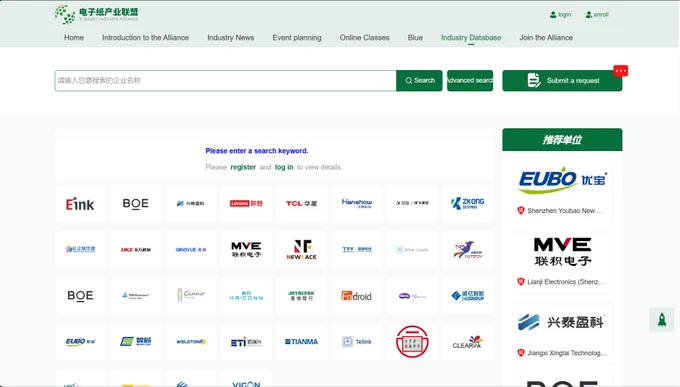Follow the green log in link
This screenshot has height=387, width=680.
pos(284,167)
